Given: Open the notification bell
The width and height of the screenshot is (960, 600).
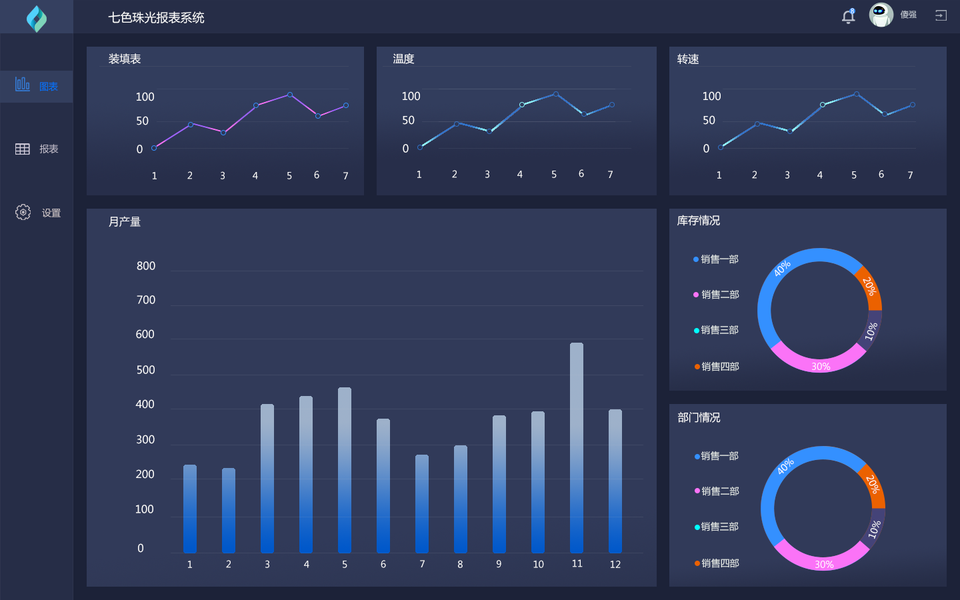Looking at the screenshot, I should [848, 16].
